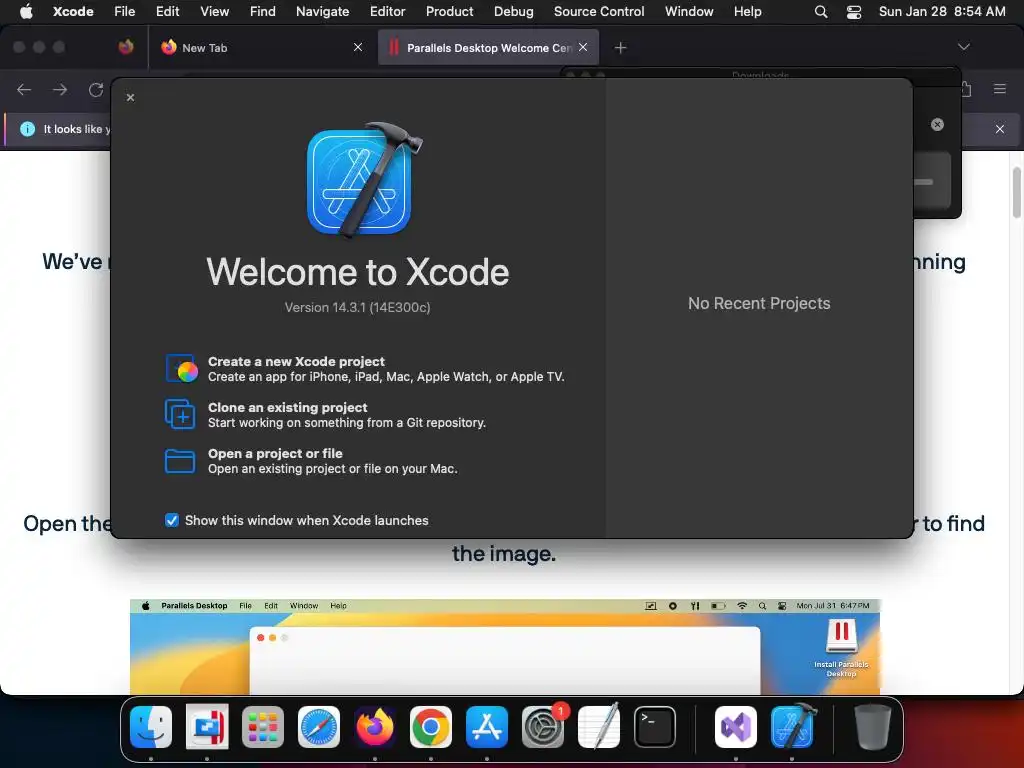Open the File menu
This screenshot has height=768, width=1024.
(124, 12)
